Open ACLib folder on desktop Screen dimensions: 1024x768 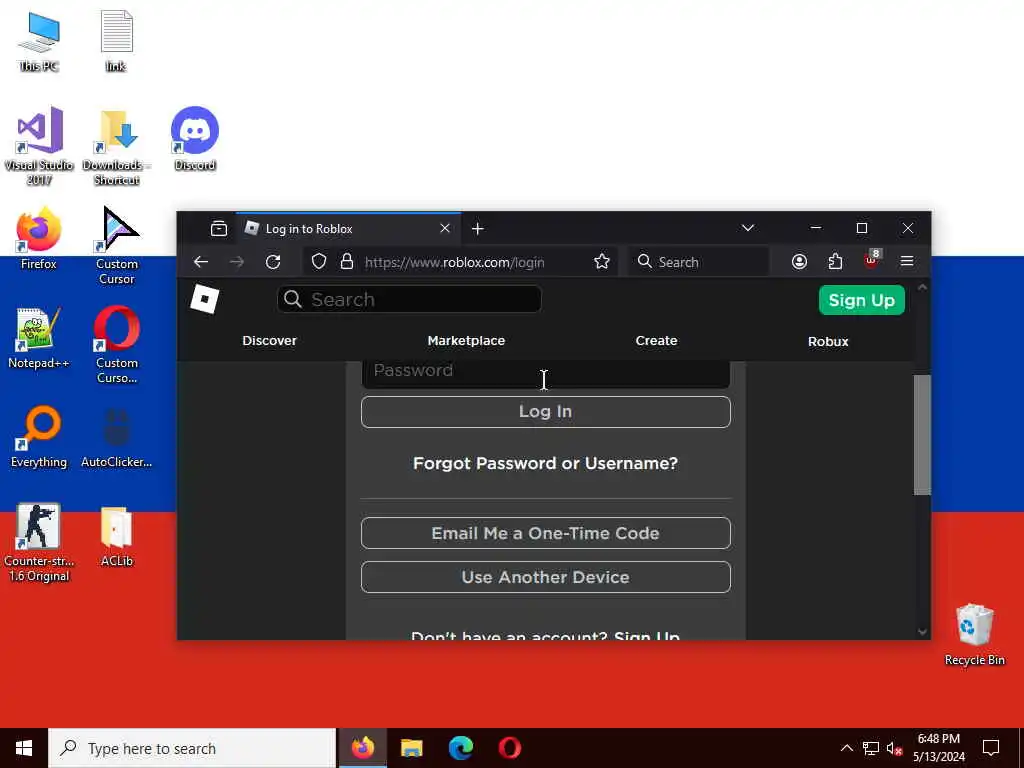click(x=116, y=536)
